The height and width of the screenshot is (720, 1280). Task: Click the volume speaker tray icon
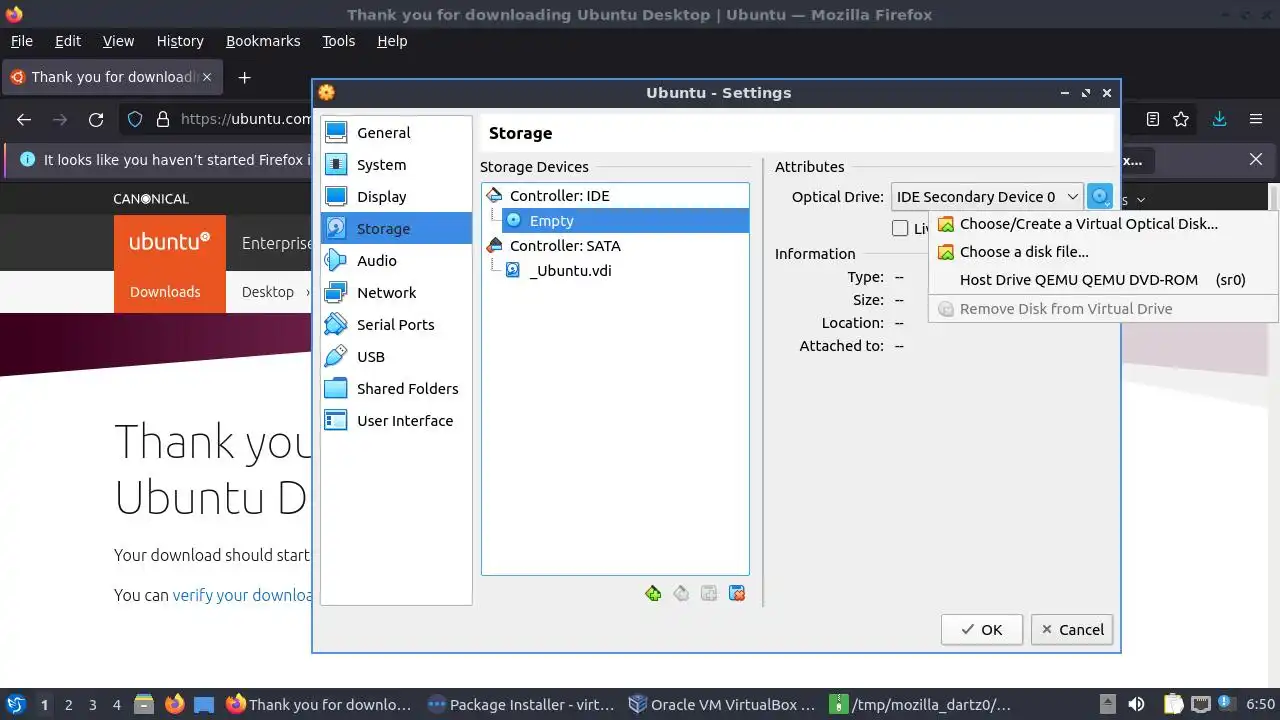point(1135,704)
